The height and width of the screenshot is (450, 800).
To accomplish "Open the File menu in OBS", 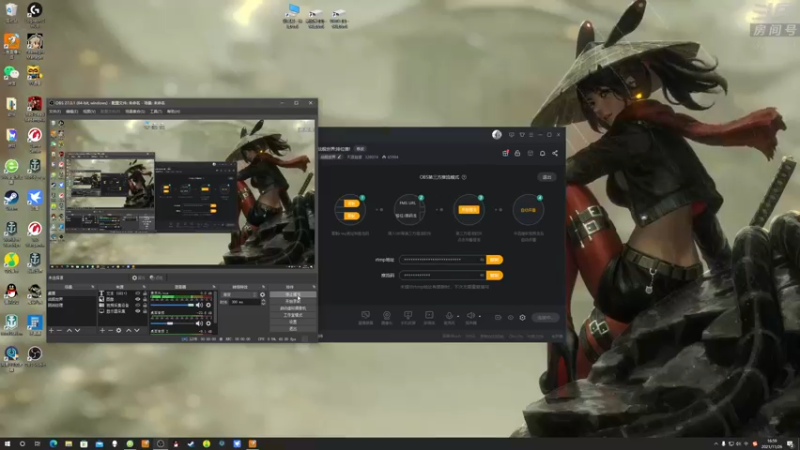I will (x=55, y=111).
